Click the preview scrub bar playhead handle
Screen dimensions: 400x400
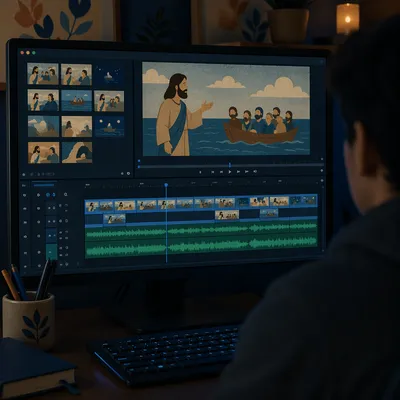coord(230,165)
